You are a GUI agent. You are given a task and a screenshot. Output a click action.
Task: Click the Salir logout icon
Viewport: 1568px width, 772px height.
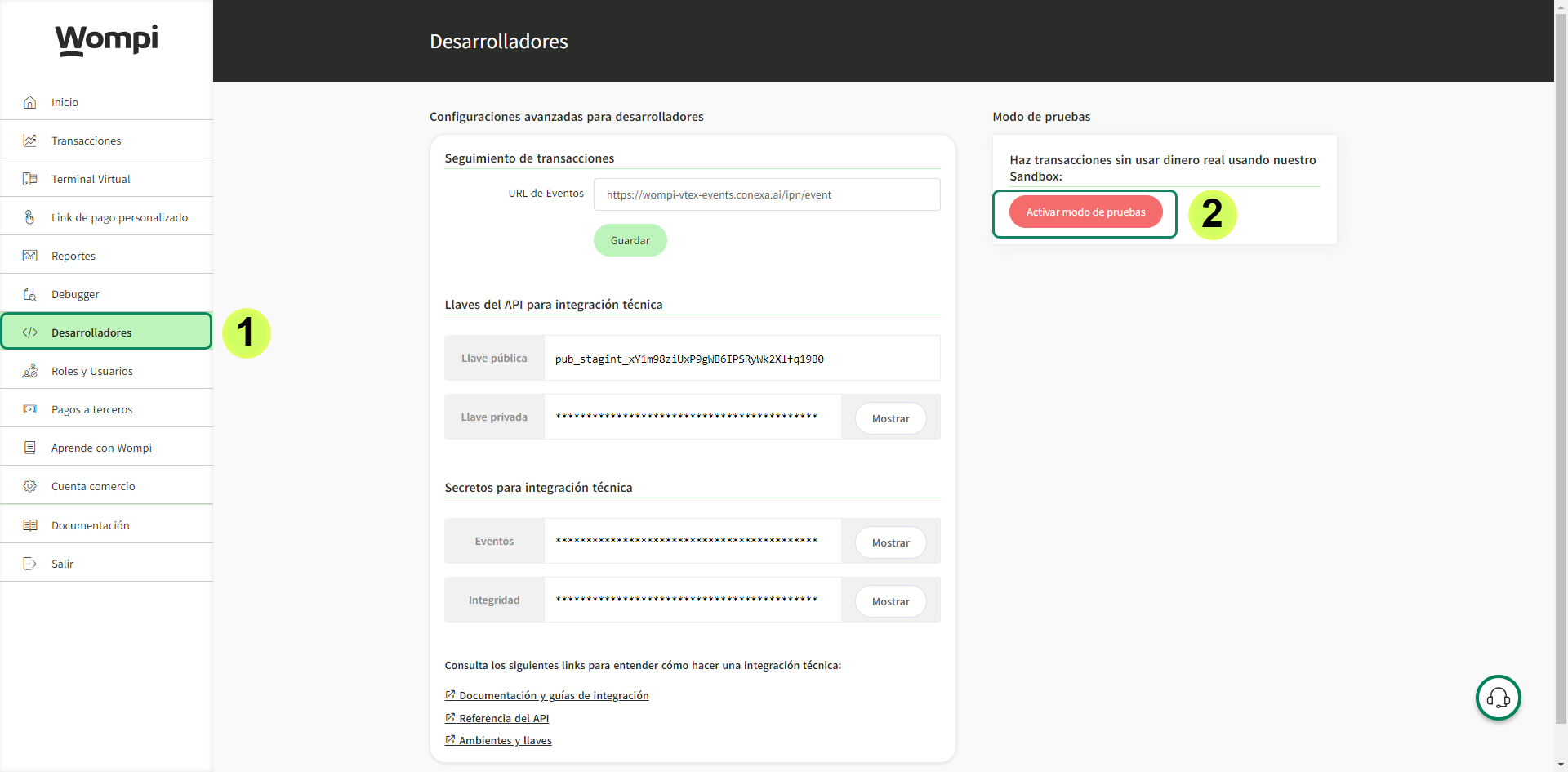pyautogui.click(x=30, y=564)
